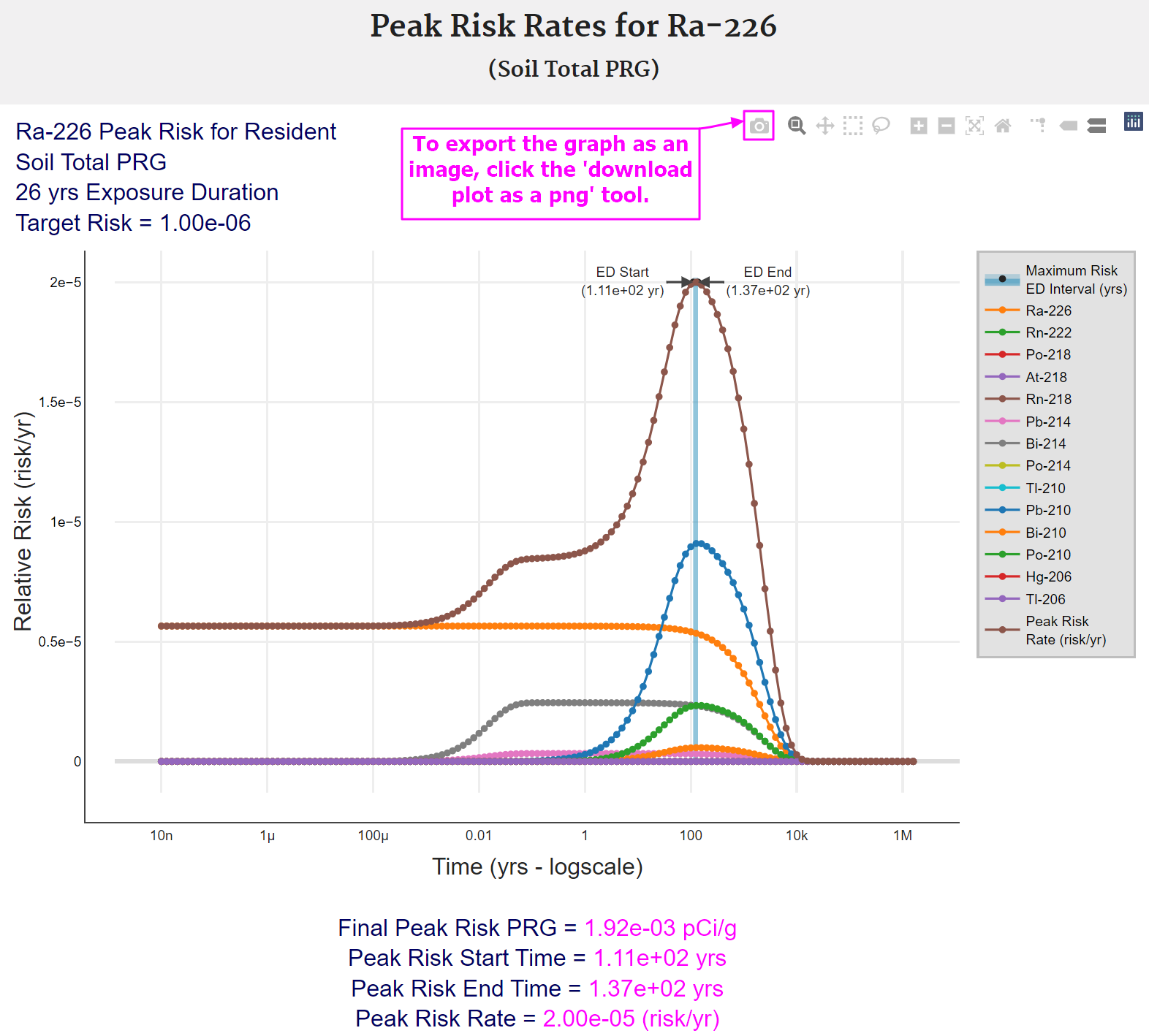The image size is (1149, 1036).
Task: Click the Zoom out minus icon
Action: point(947,126)
